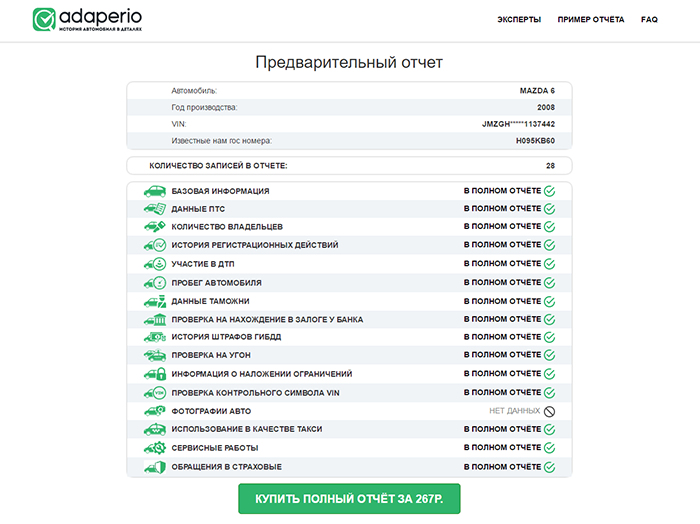This screenshot has width=700, height=524.
Task: Click the car icon beside БАЗОВАЯ ИНФОРМАЦИЯ
Action: coord(154,191)
